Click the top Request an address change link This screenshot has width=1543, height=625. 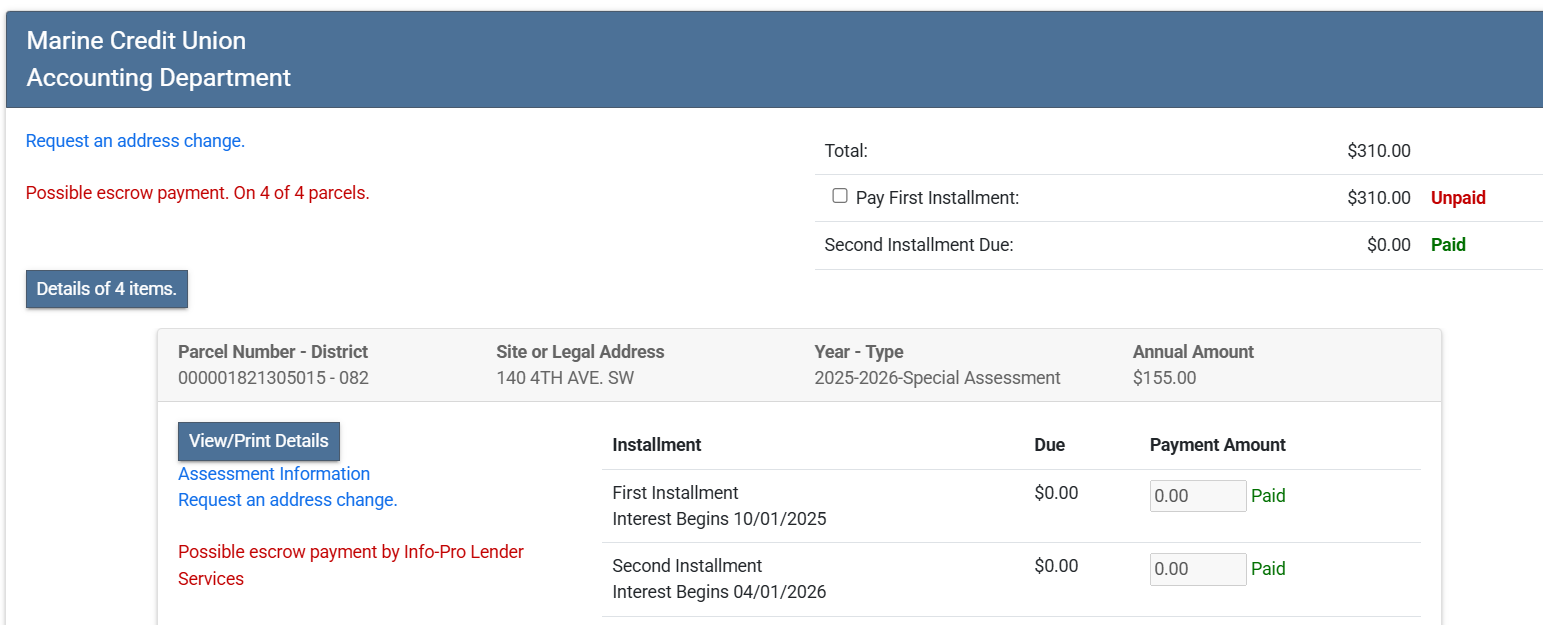(x=135, y=141)
